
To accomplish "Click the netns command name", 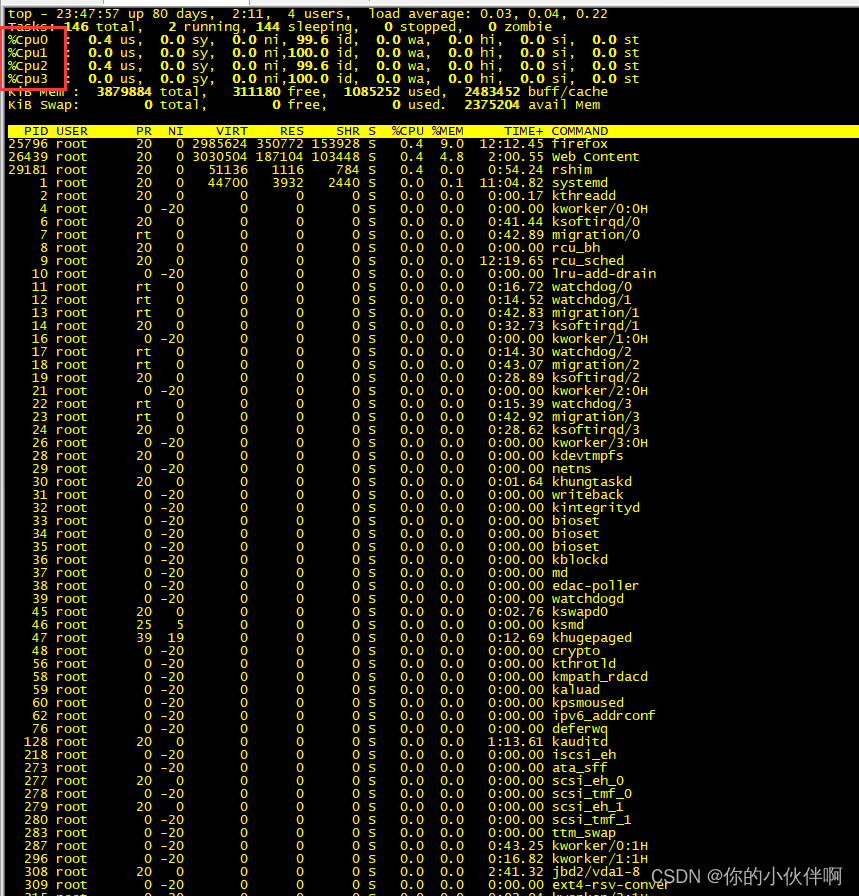I will (572, 469).
